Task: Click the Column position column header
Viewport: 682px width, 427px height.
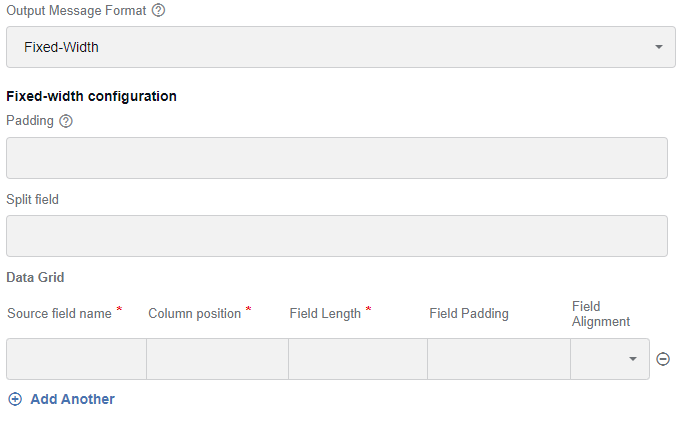Action: (x=194, y=314)
